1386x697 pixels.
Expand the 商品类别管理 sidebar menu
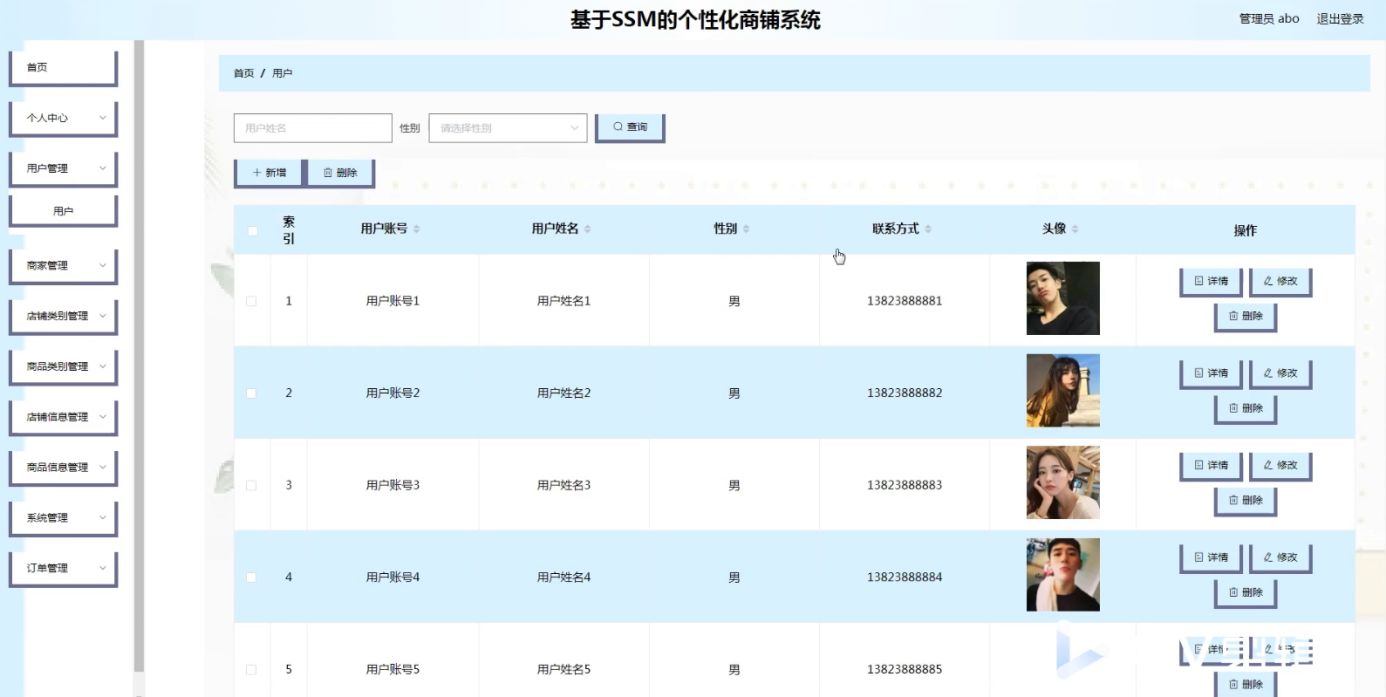63,367
